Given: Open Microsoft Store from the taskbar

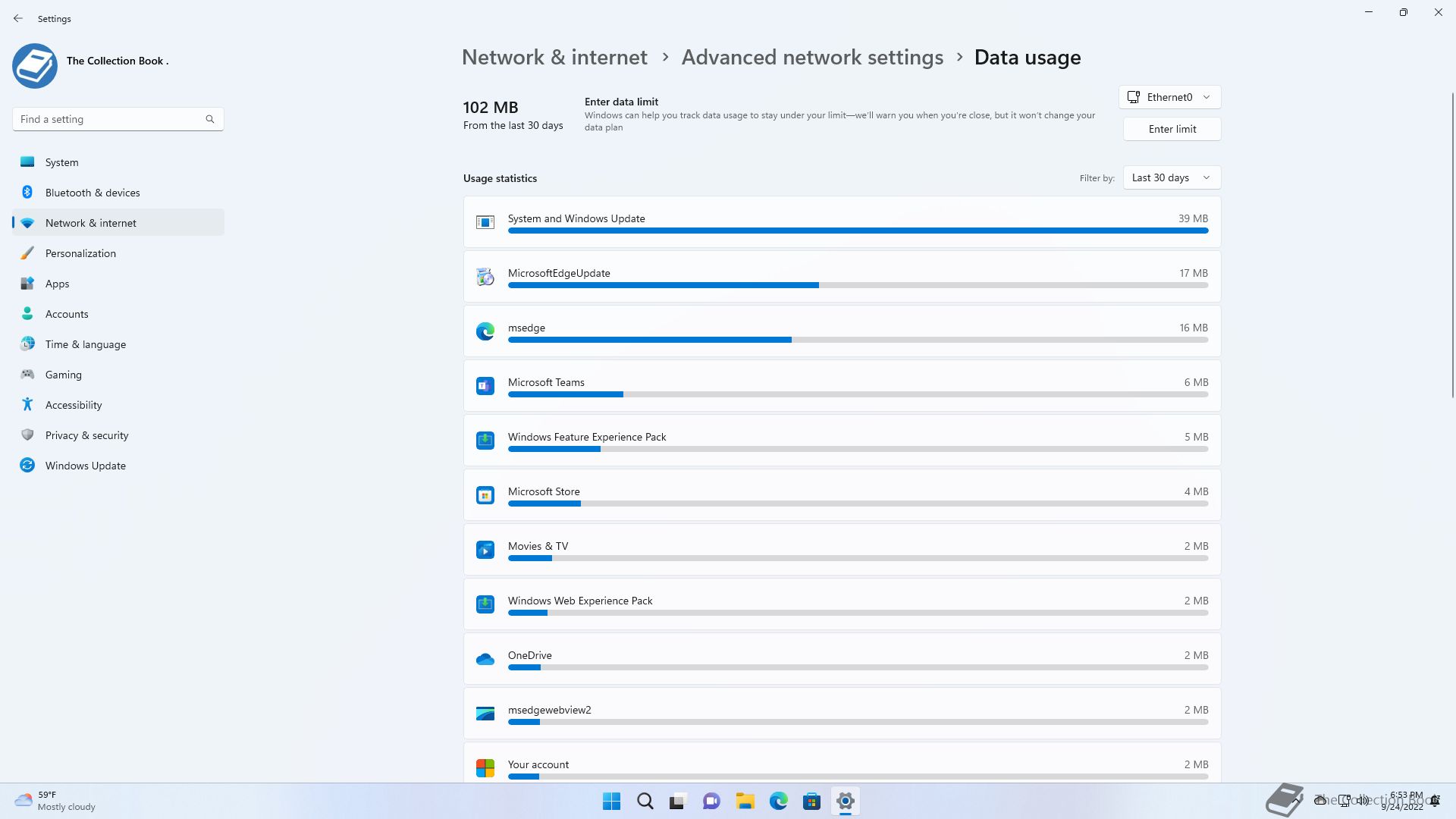Looking at the screenshot, I should coord(811,802).
